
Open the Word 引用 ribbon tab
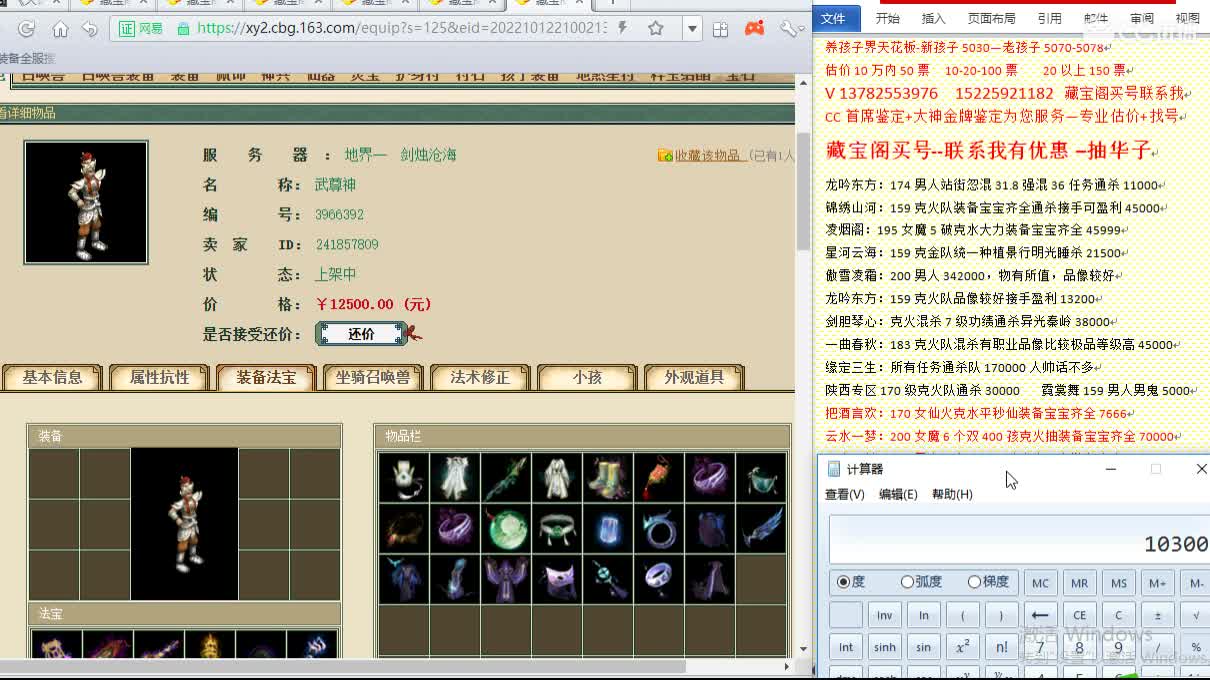[x=1050, y=18]
